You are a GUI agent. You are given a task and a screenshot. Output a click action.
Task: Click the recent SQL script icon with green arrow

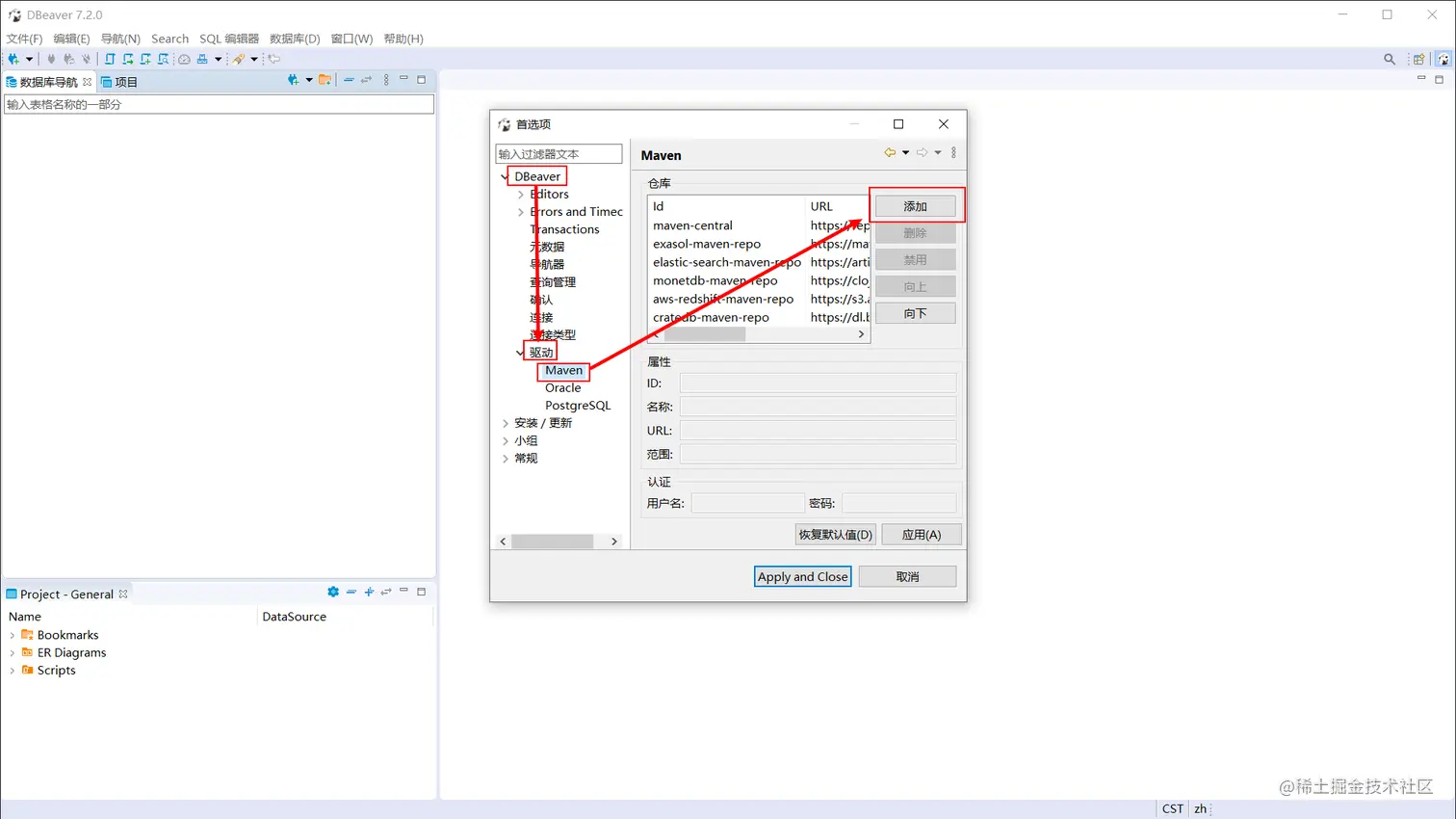pos(128,59)
